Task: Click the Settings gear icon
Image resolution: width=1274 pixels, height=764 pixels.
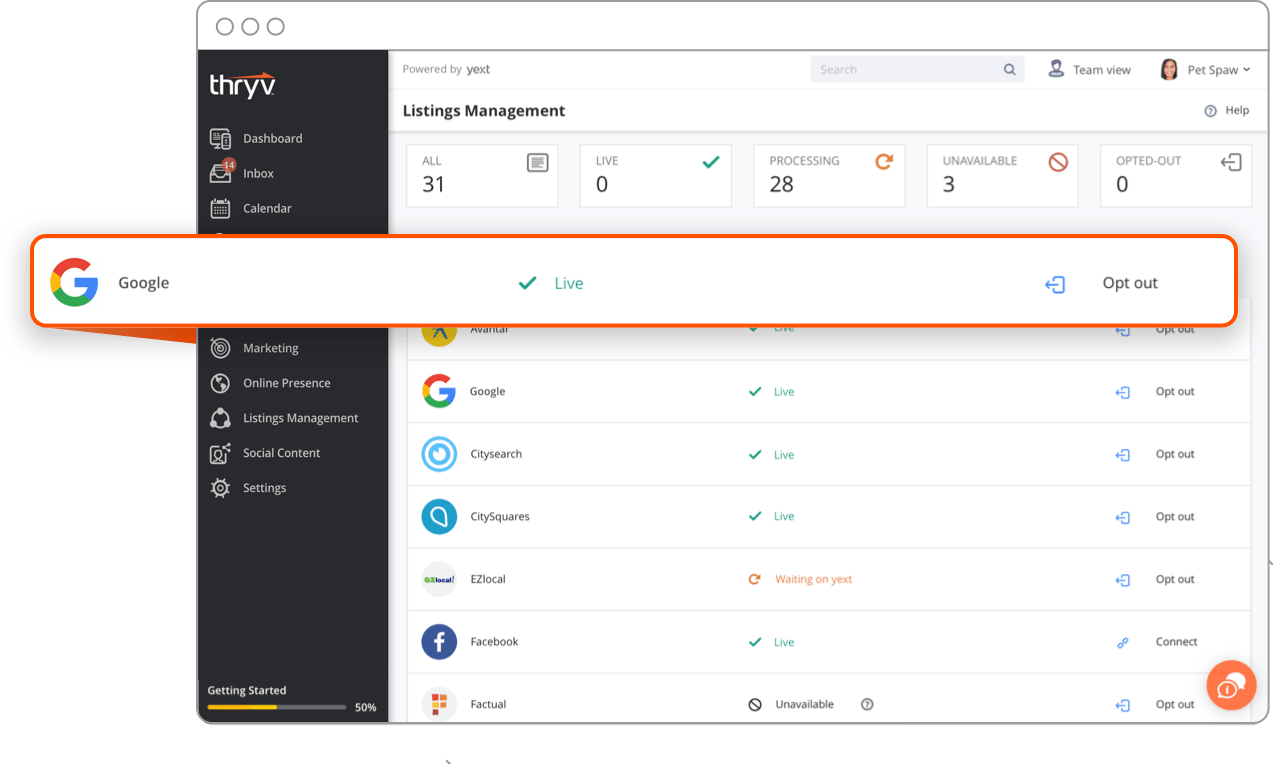Action: tap(220, 488)
